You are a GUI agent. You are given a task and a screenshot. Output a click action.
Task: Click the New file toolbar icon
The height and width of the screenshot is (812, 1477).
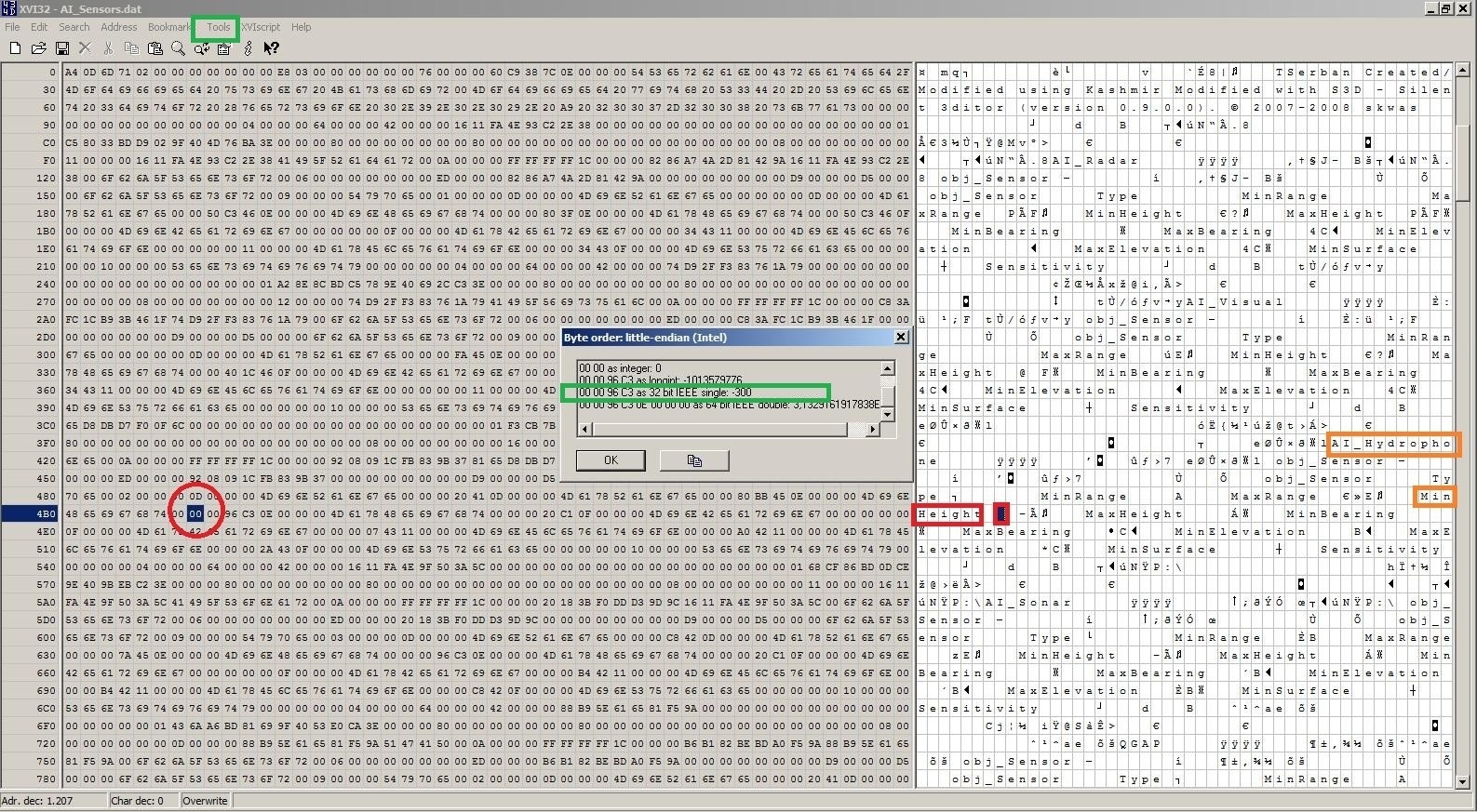pyautogui.click(x=15, y=48)
